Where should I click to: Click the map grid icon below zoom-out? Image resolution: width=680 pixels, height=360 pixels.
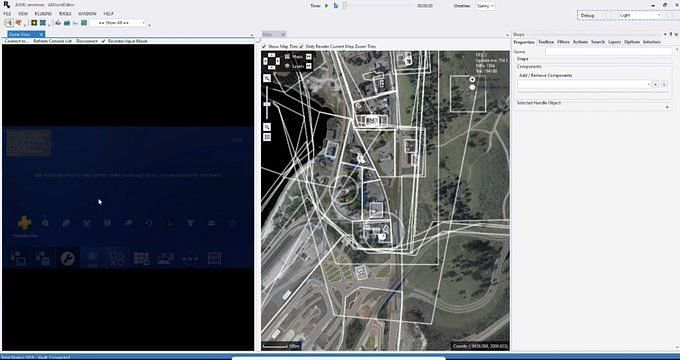[267, 137]
